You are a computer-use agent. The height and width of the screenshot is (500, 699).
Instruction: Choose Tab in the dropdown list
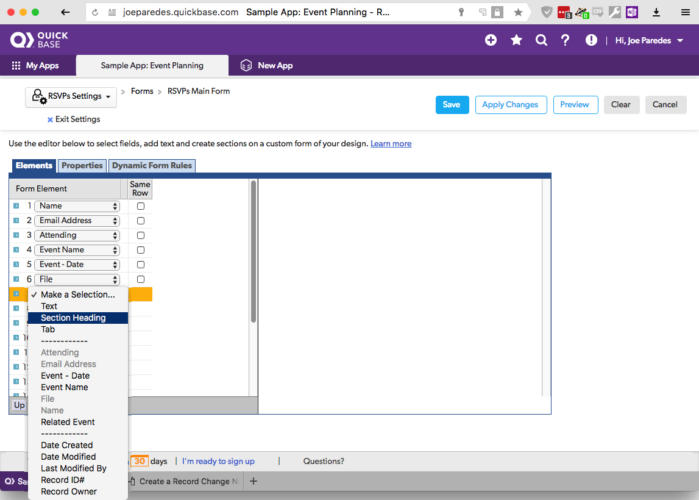(x=78, y=329)
